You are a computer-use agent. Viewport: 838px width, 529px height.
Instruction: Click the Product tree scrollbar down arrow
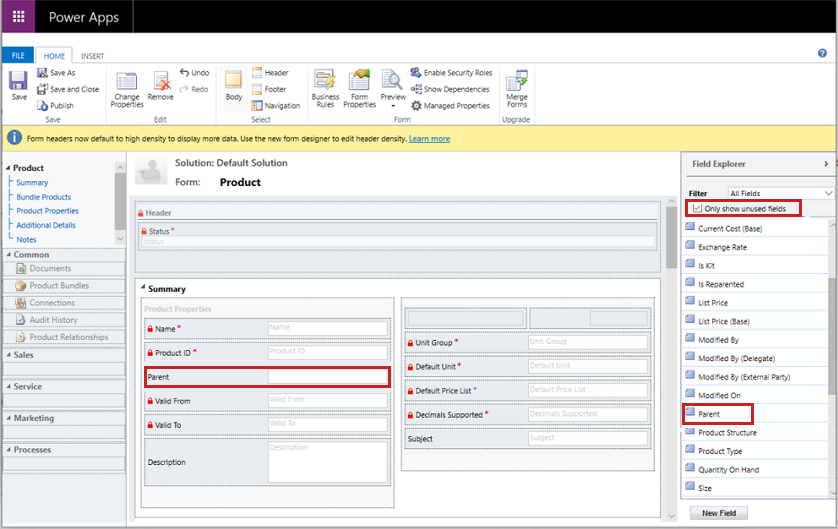pyautogui.click(x=120, y=239)
